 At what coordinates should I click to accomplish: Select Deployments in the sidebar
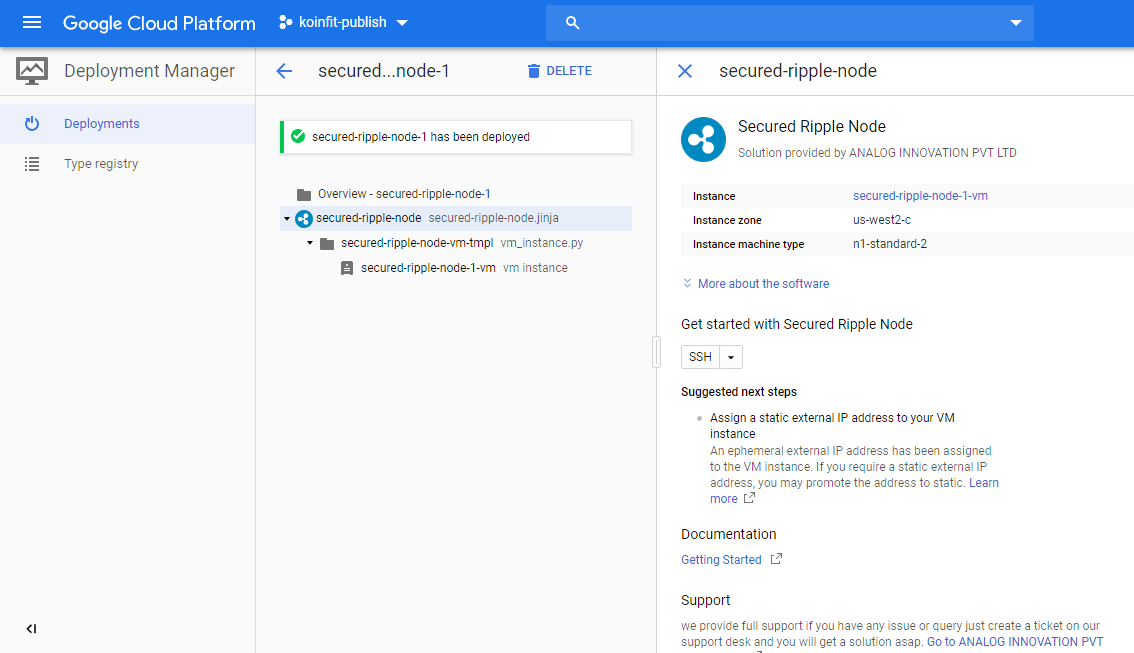point(127,124)
